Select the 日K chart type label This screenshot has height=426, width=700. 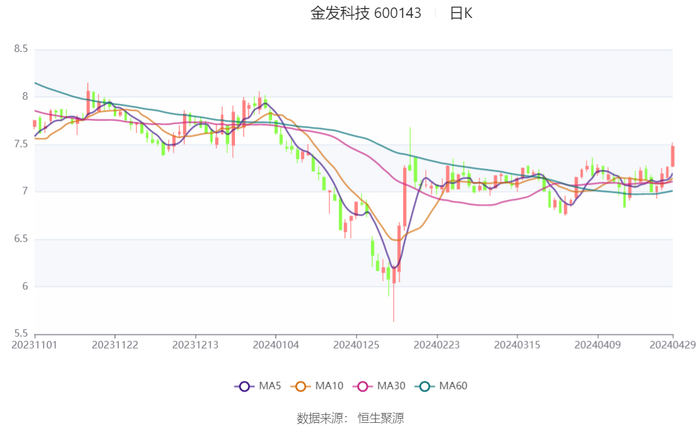[462, 13]
